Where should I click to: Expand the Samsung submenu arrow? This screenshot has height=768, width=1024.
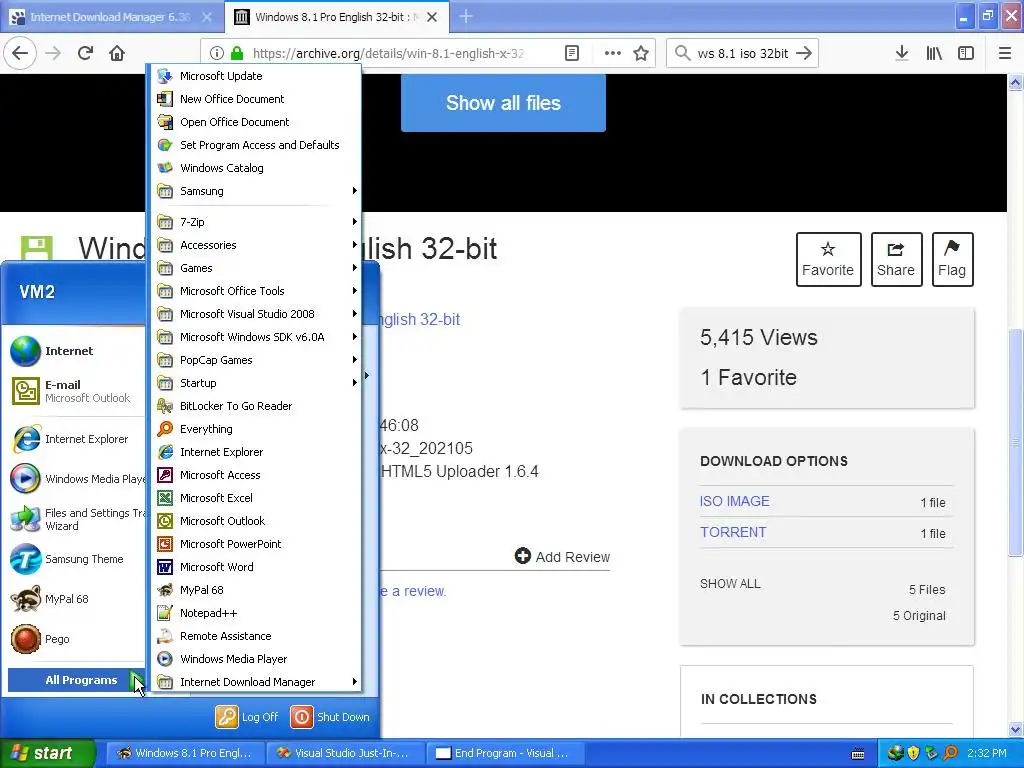(x=355, y=191)
